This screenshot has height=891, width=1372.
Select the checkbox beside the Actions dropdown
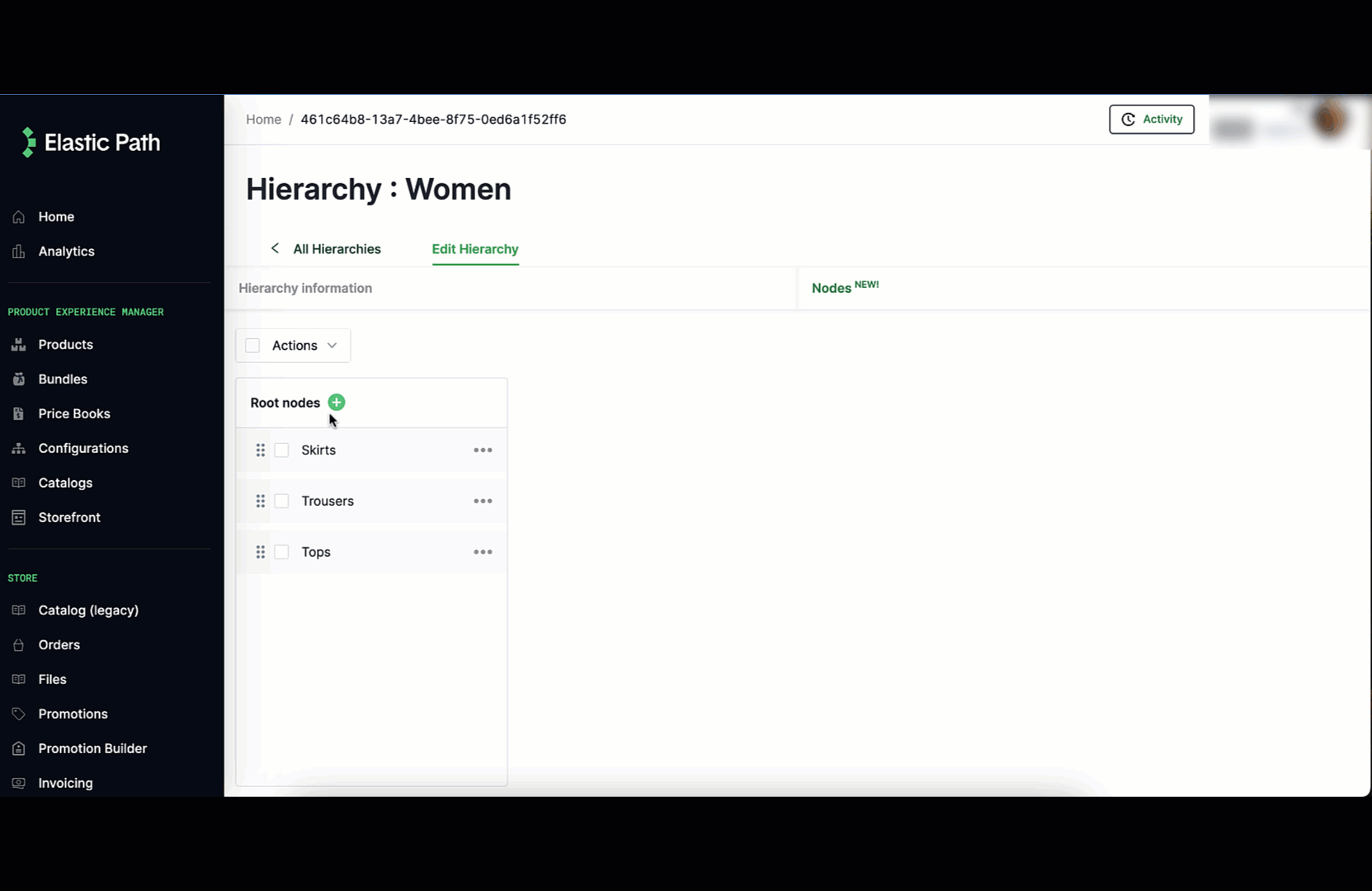tap(252, 345)
